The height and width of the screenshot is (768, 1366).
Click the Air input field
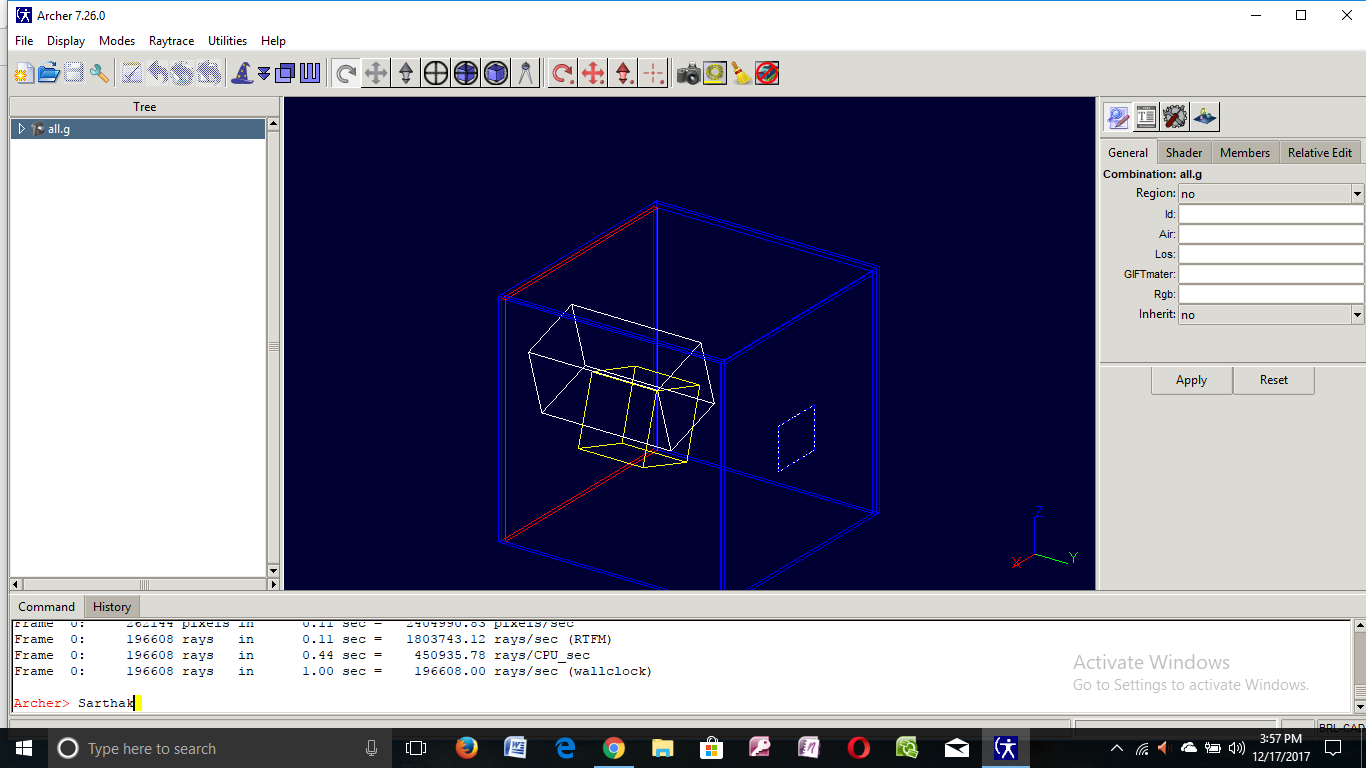tap(1271, 234)
